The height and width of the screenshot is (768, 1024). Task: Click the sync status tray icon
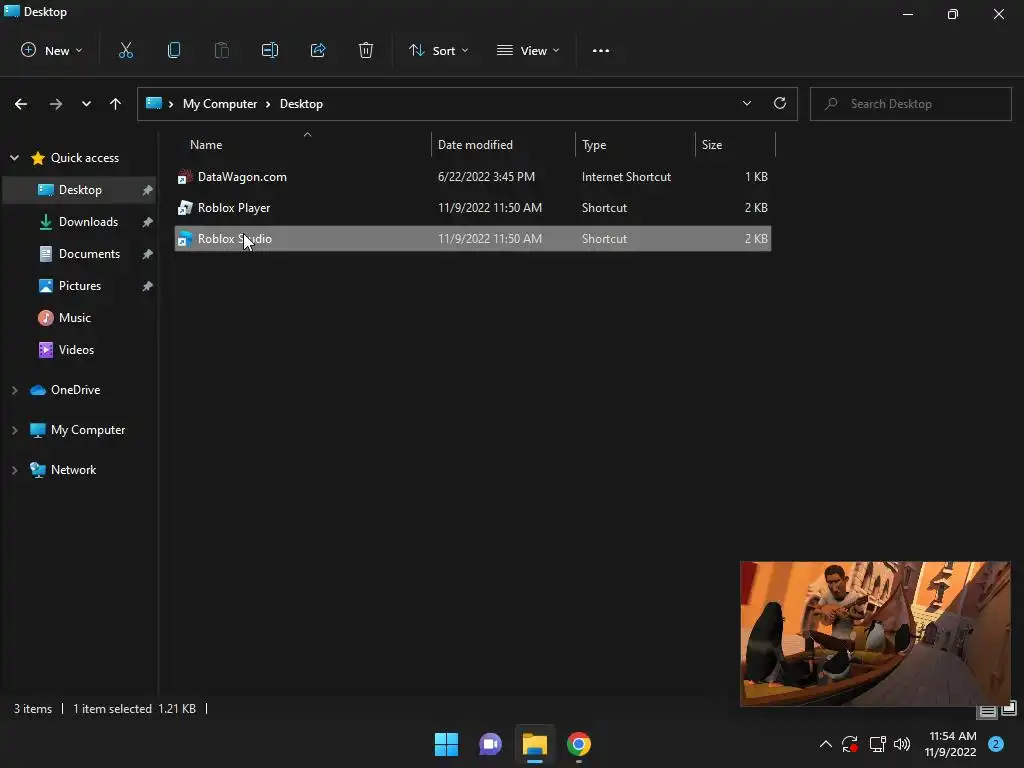tap(850, 744)
